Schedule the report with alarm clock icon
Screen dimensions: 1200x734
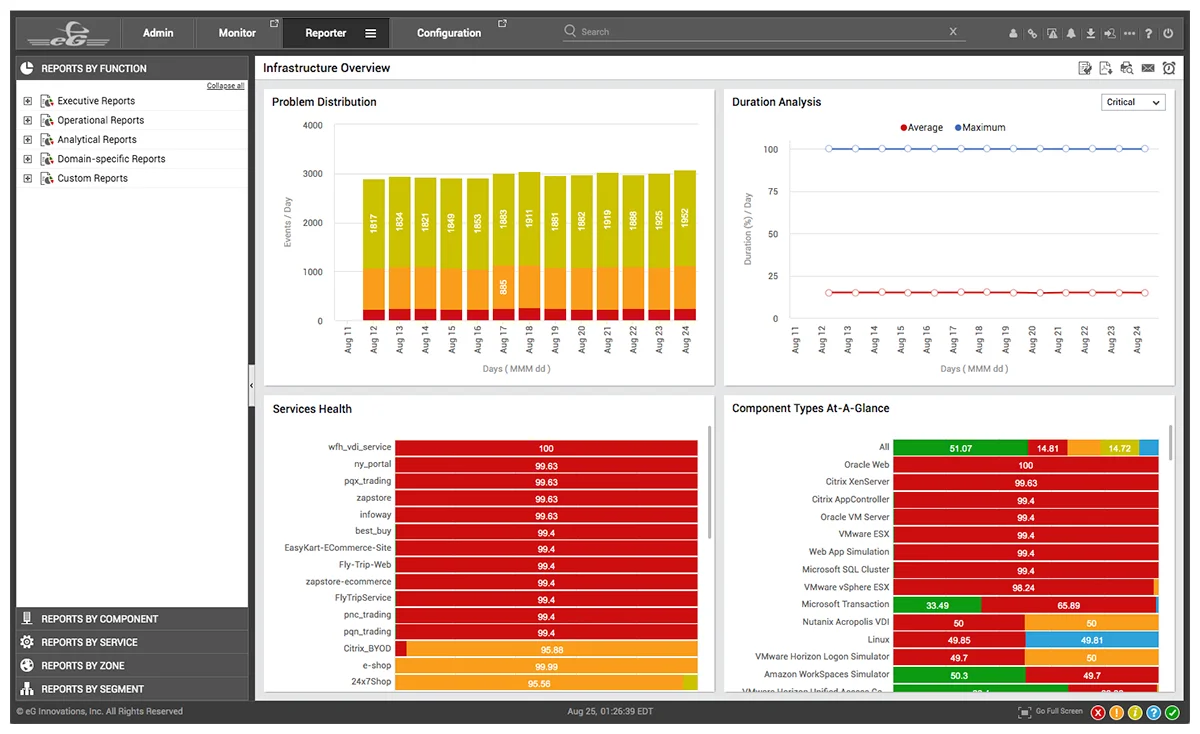pos(1168,68)
